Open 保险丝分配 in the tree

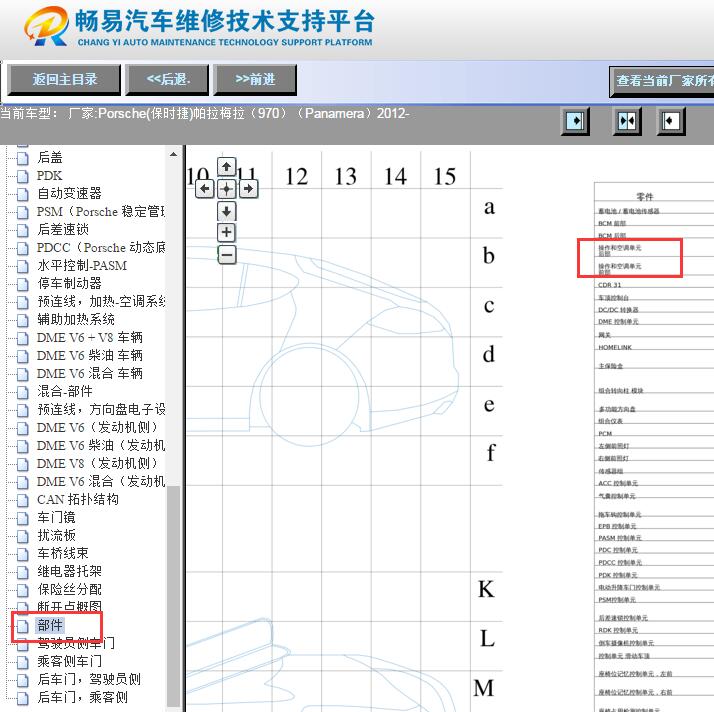69,590
